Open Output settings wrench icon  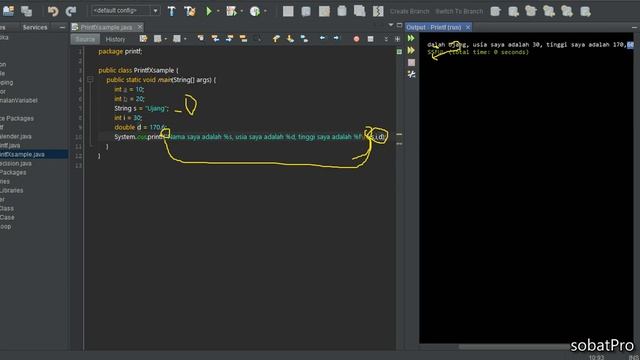click(411, 74)
